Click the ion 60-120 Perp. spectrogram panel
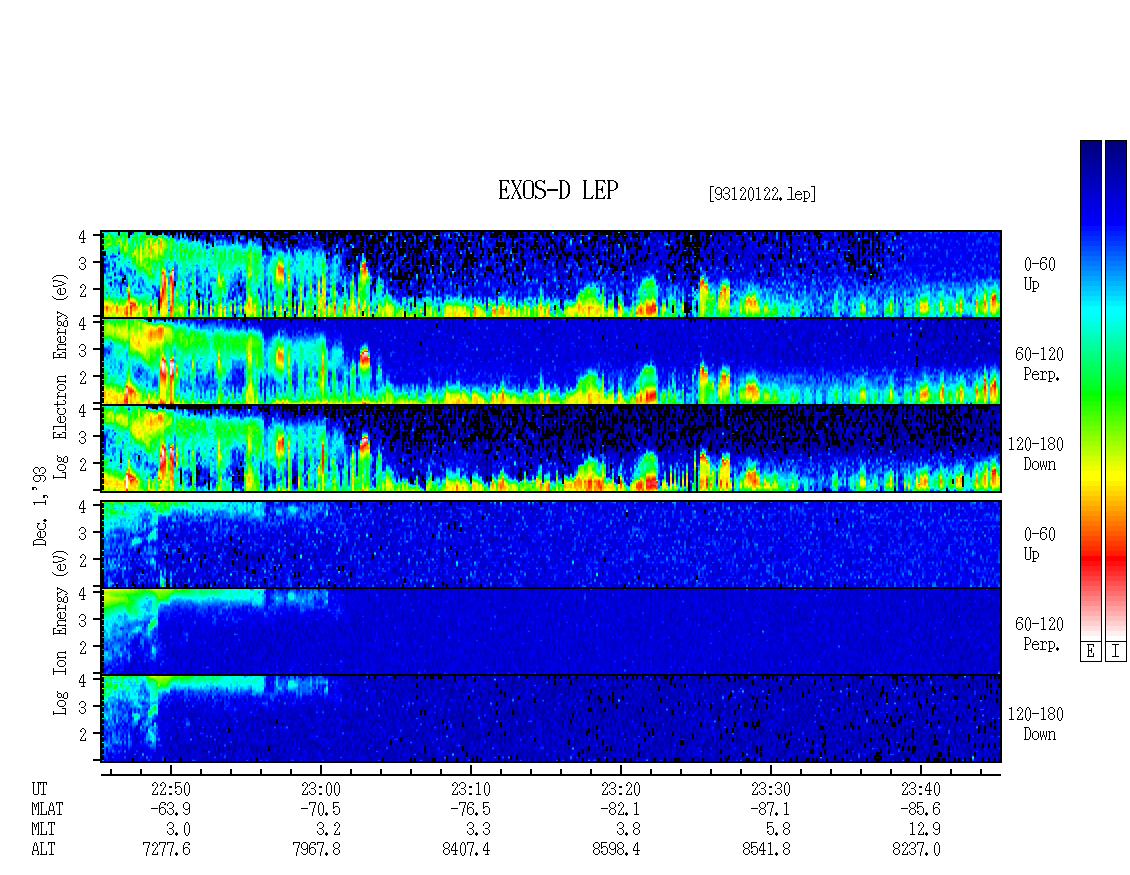 pyautogui.click(x=551, y=631)
